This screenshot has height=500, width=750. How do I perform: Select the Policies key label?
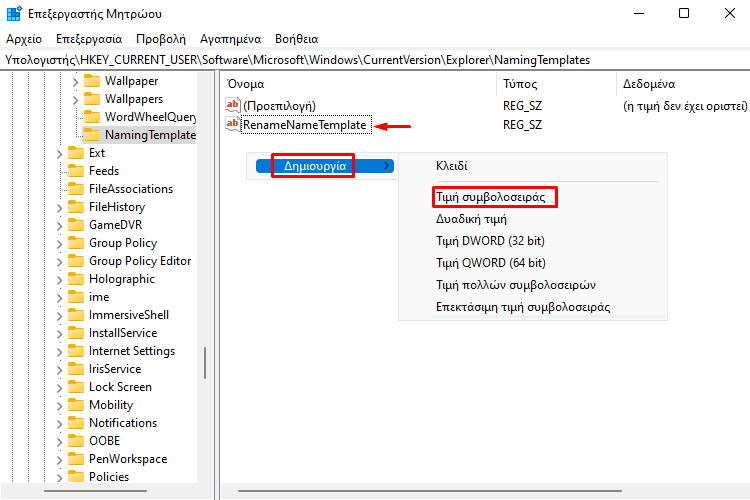109,477
